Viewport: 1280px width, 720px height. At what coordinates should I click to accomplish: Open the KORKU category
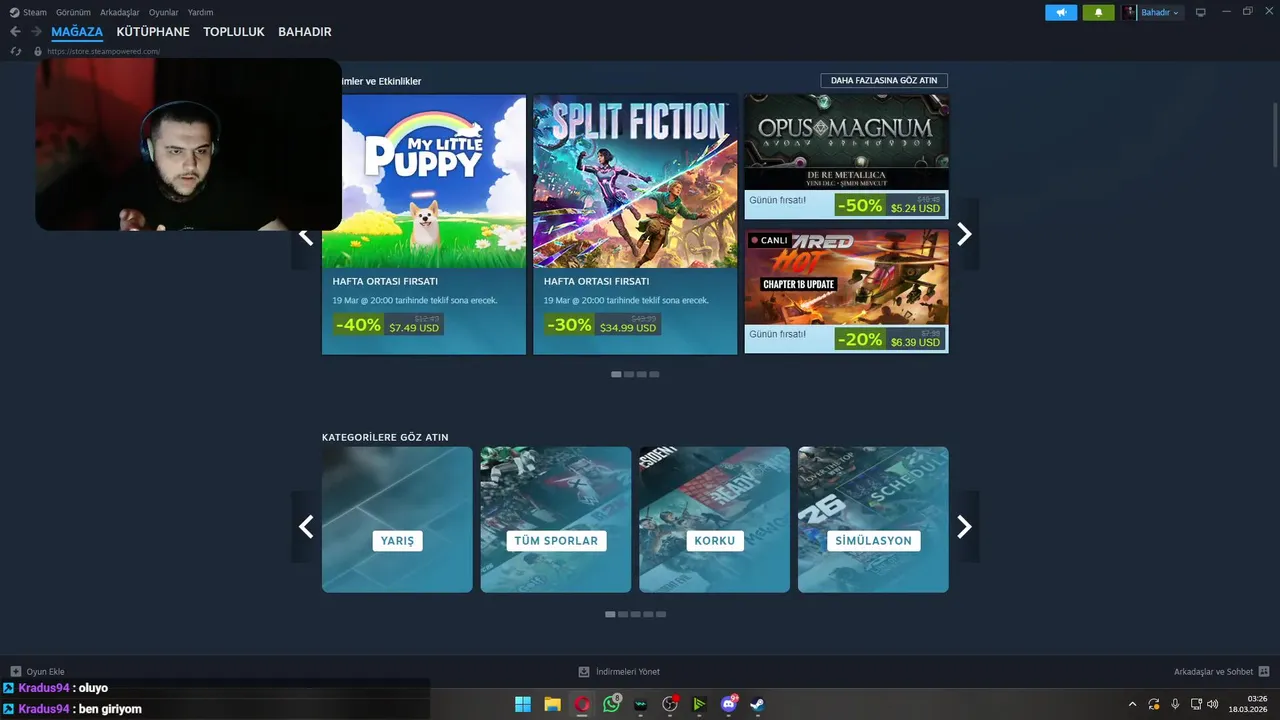(714, 520)
